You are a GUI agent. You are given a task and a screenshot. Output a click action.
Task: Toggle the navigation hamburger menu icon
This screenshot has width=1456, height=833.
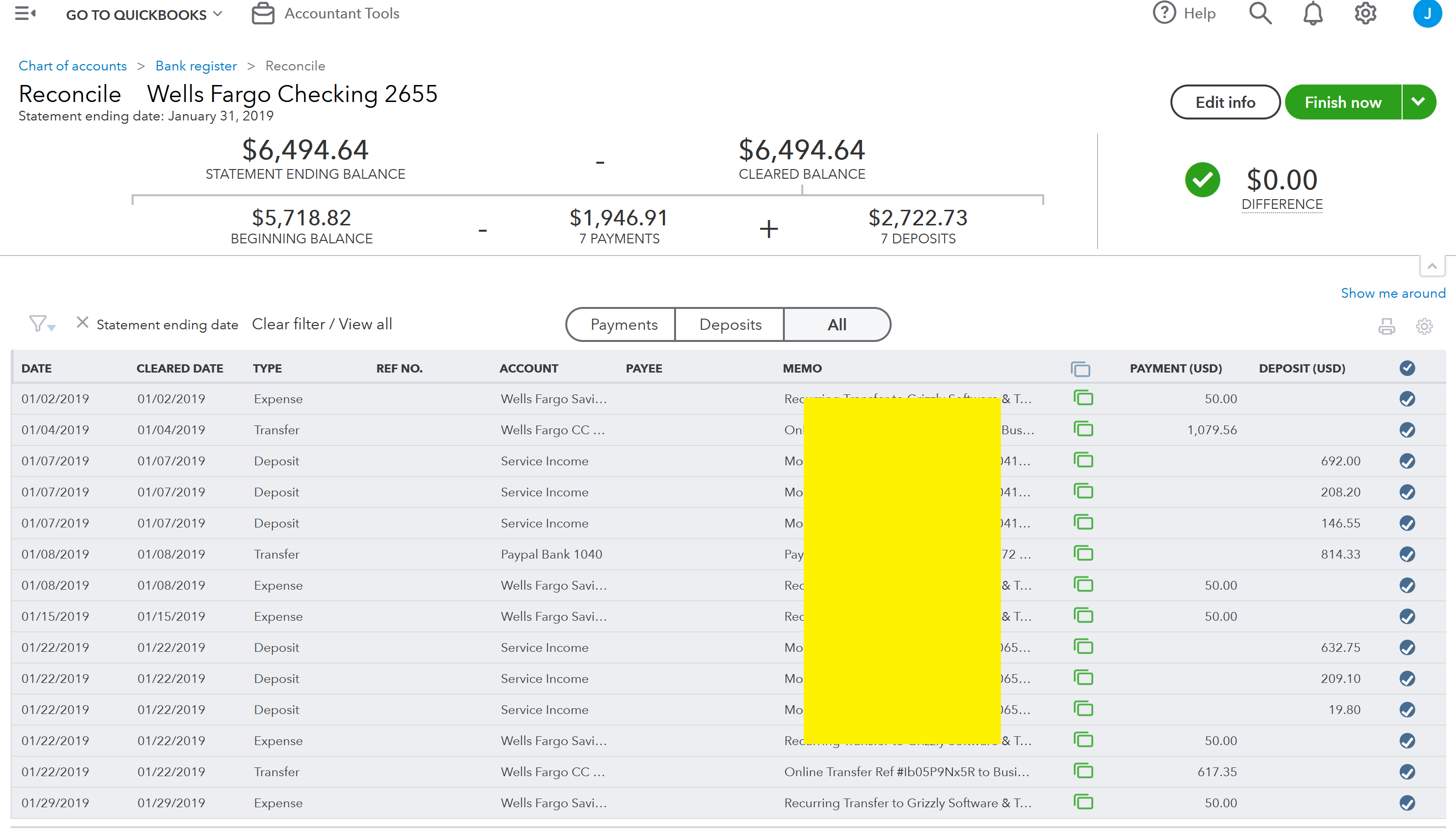pyautogui.click(x=25, y=13)
